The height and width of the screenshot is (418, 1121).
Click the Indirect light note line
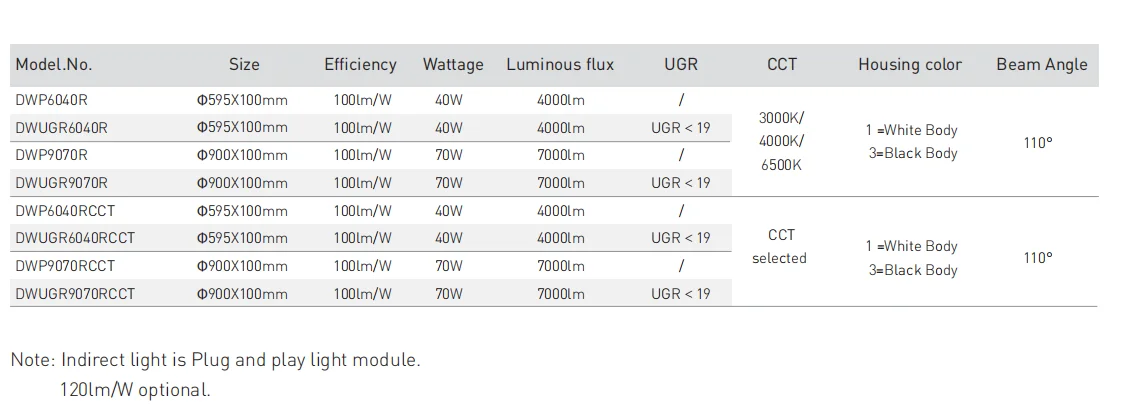click(x=216, y=360)
